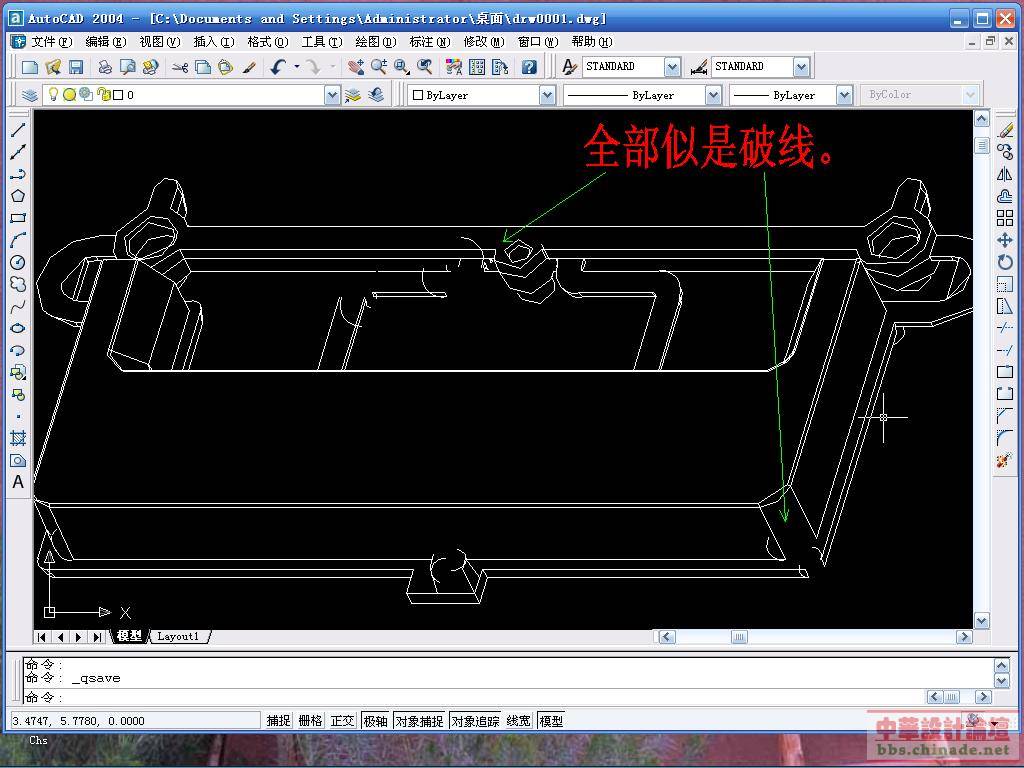1024x768 pixels.
Task: Open the 绘图 (Draw) menu
Action: 375,42
